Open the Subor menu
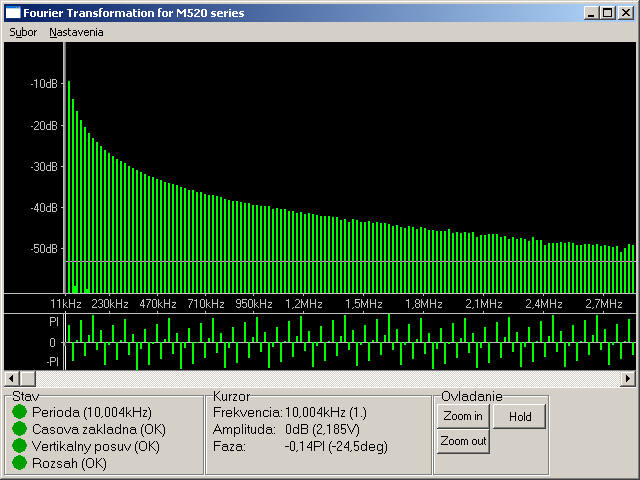640x480 pixels. (x=23, y=32)
